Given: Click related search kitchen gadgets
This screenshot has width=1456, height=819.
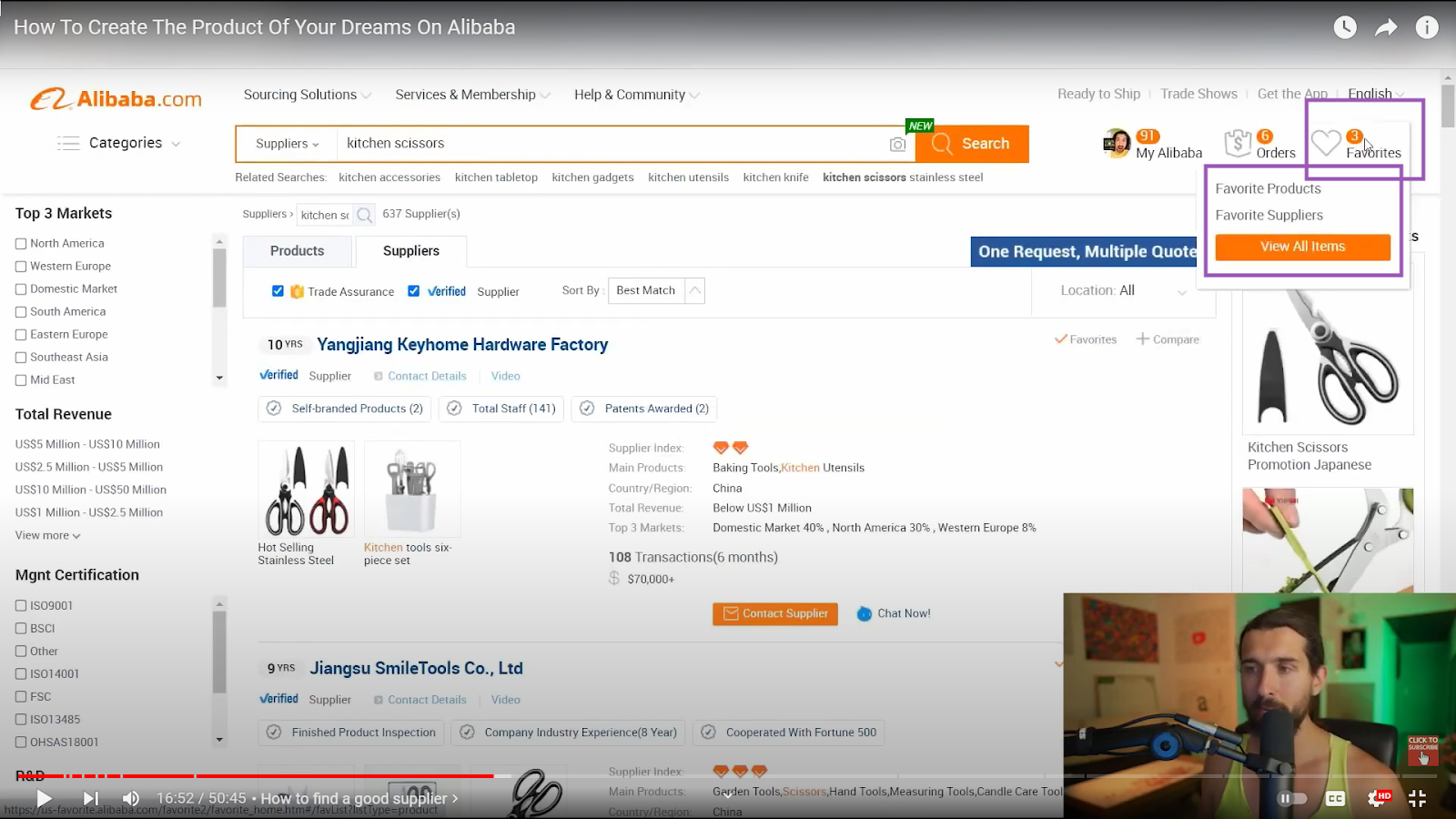Looking at the screenshot, I should 592,177.
